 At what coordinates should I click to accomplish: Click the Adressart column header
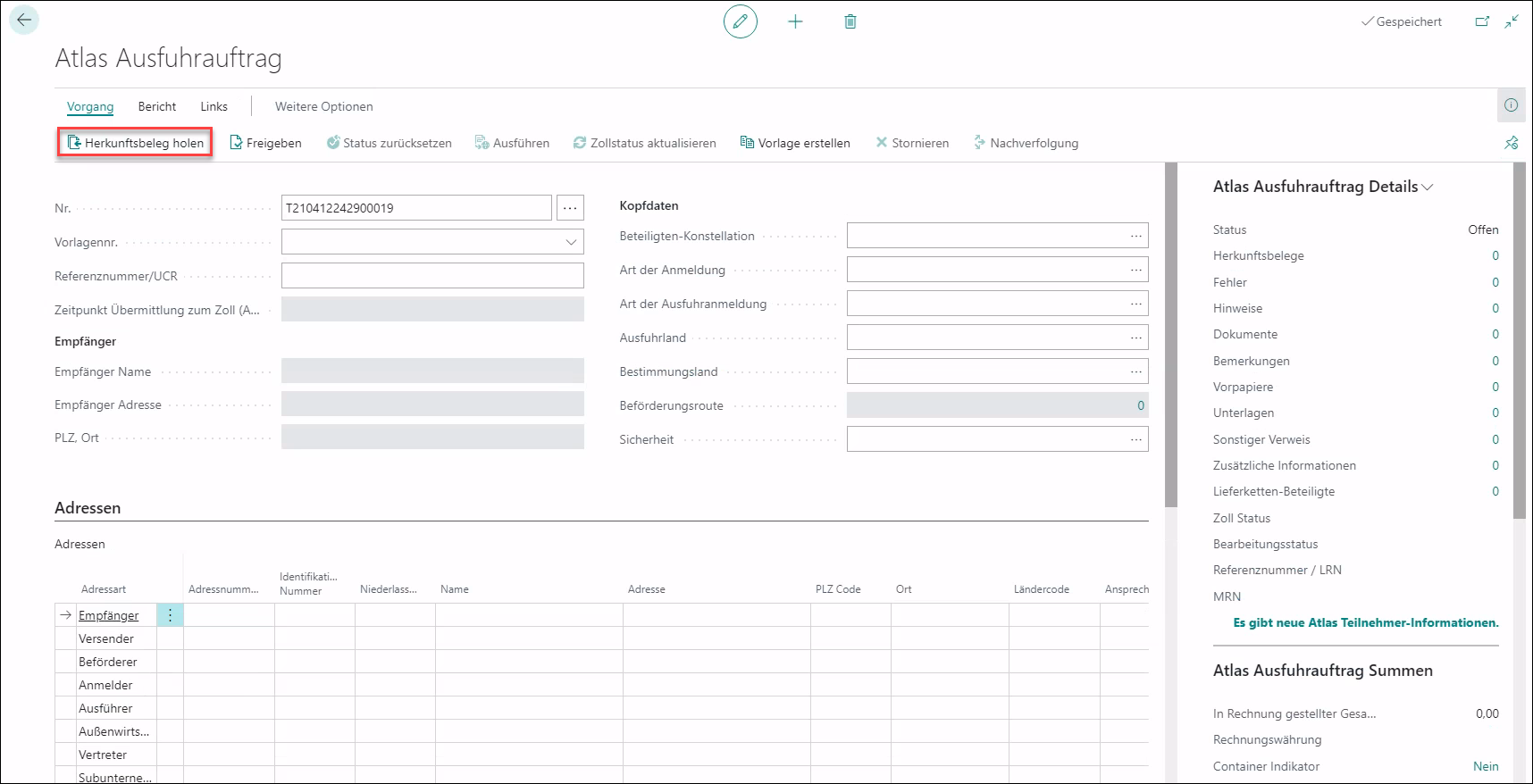click(104, 589)
